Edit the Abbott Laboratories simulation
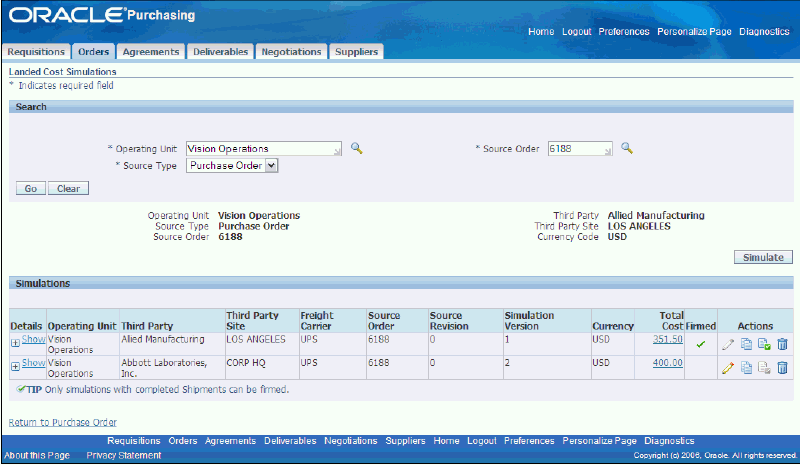The height and width of the screenshot is (465, 800). [728, 368]
